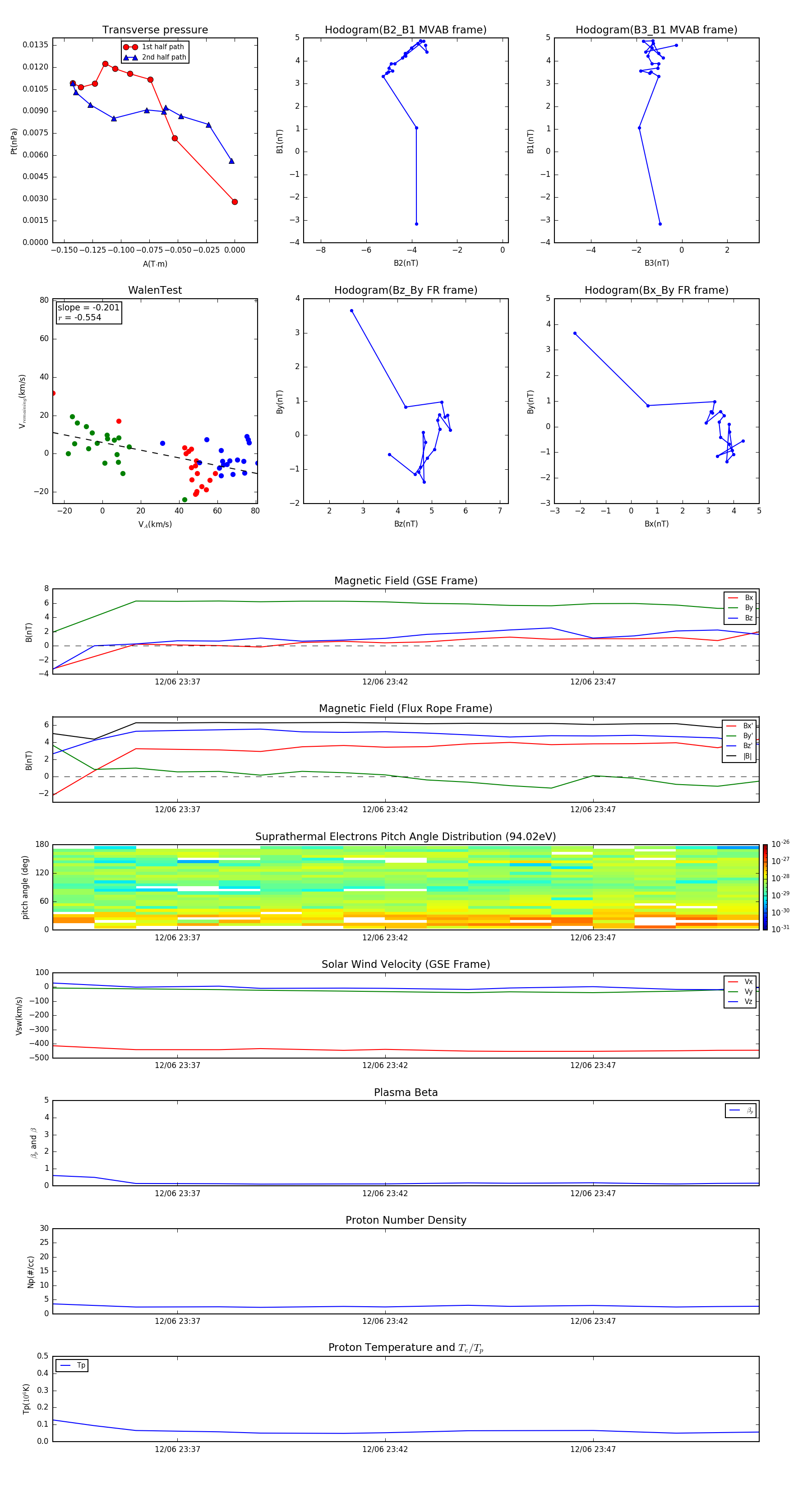812x1489 pixels.
Task: Click the '2nd half path' legend entry
Action: [155, 57]
